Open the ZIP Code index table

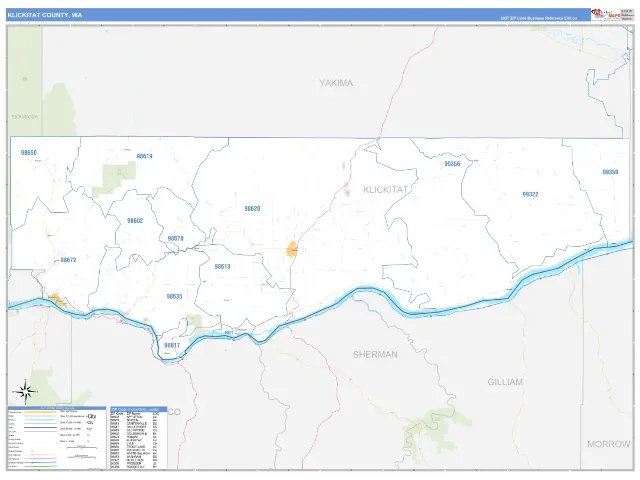tap(138, 438)
